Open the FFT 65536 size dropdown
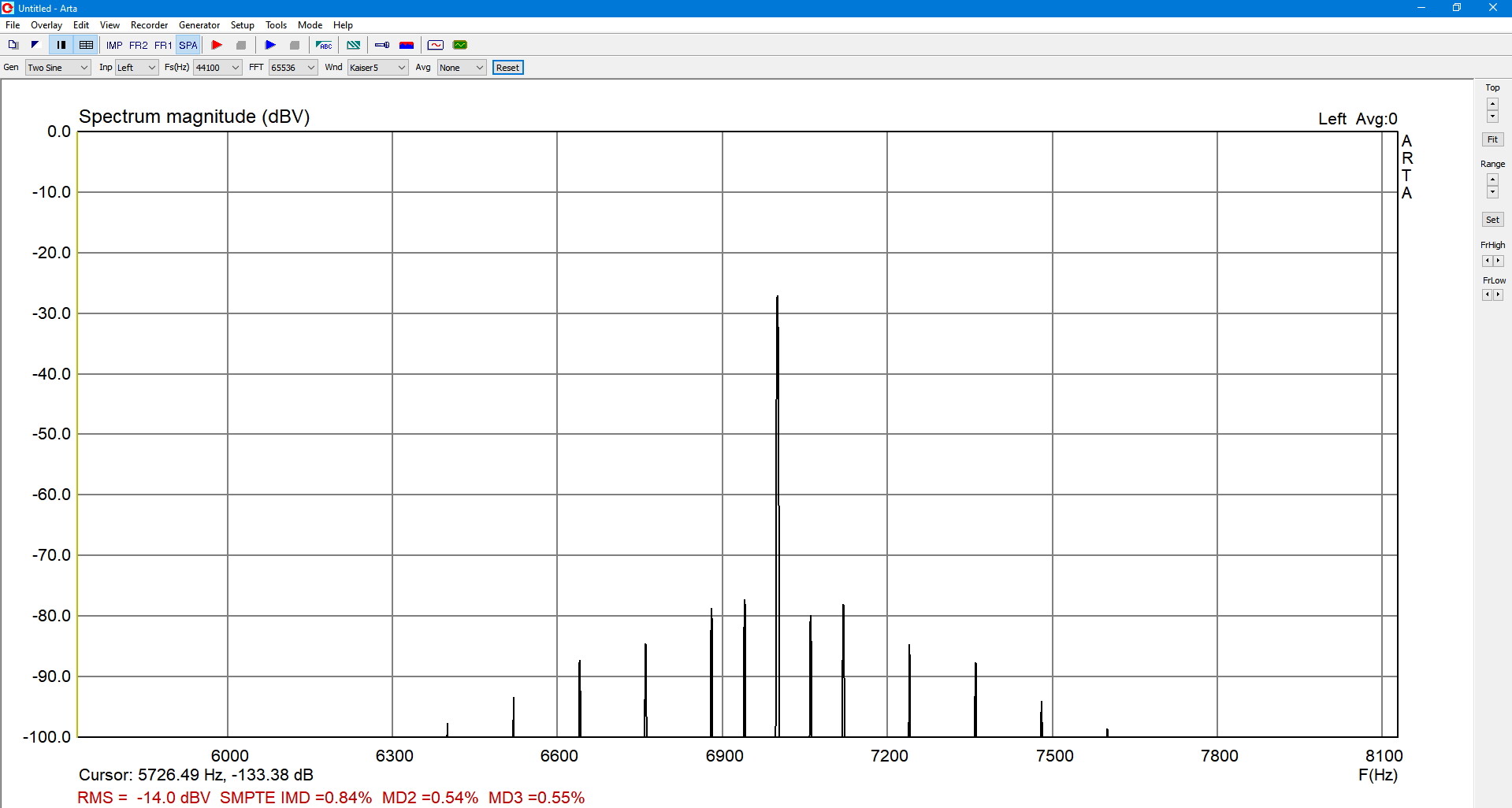Screen dimensions: 1512x808 (x=293, y=68)
